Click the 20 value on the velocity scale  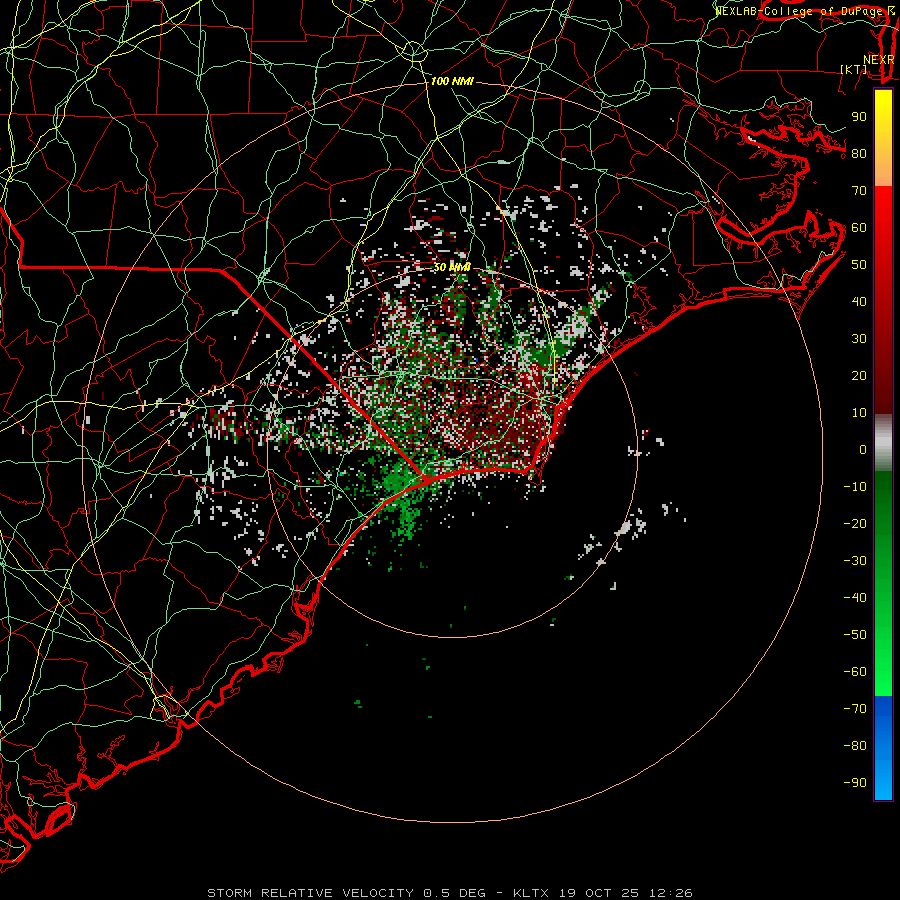tap(859, 376)
